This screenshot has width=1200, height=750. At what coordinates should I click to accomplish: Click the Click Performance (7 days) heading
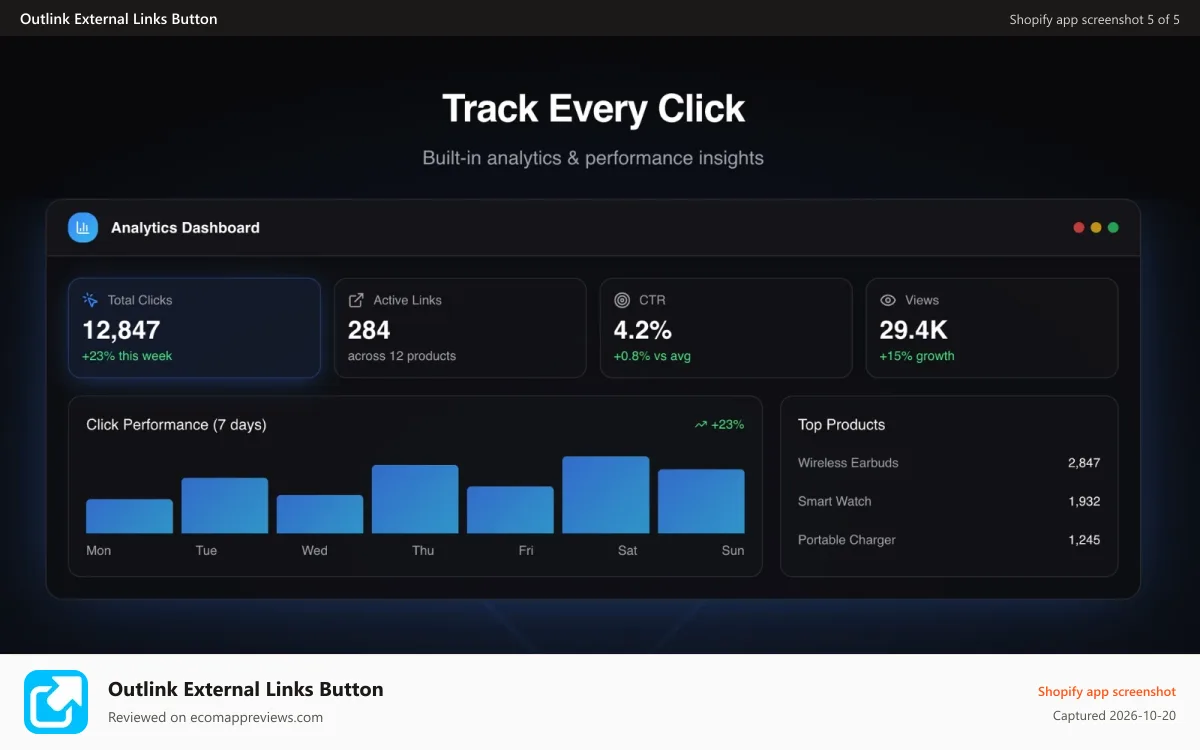(176, 425)
